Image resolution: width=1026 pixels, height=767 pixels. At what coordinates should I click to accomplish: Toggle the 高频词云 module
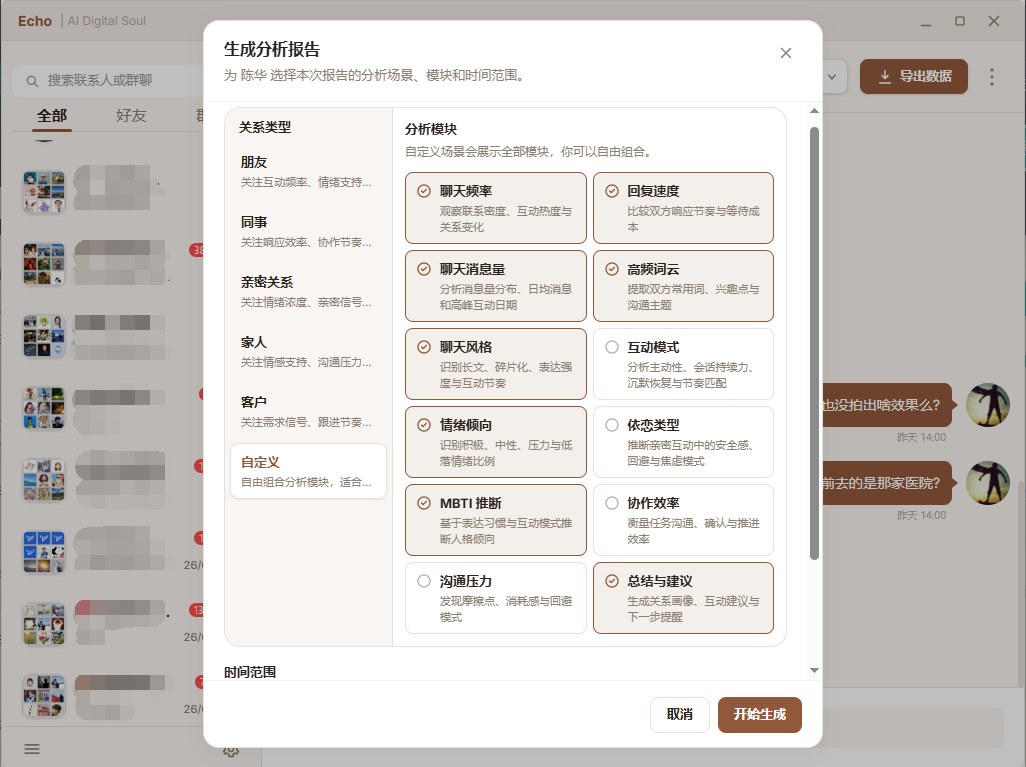pos(683,286)
